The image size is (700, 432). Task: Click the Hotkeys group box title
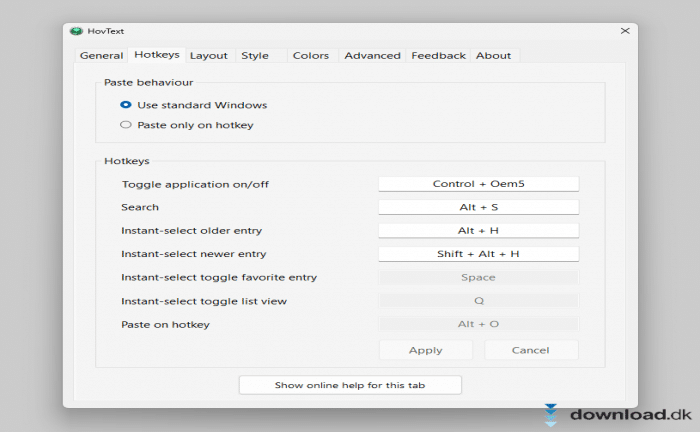tap(127, 161)
